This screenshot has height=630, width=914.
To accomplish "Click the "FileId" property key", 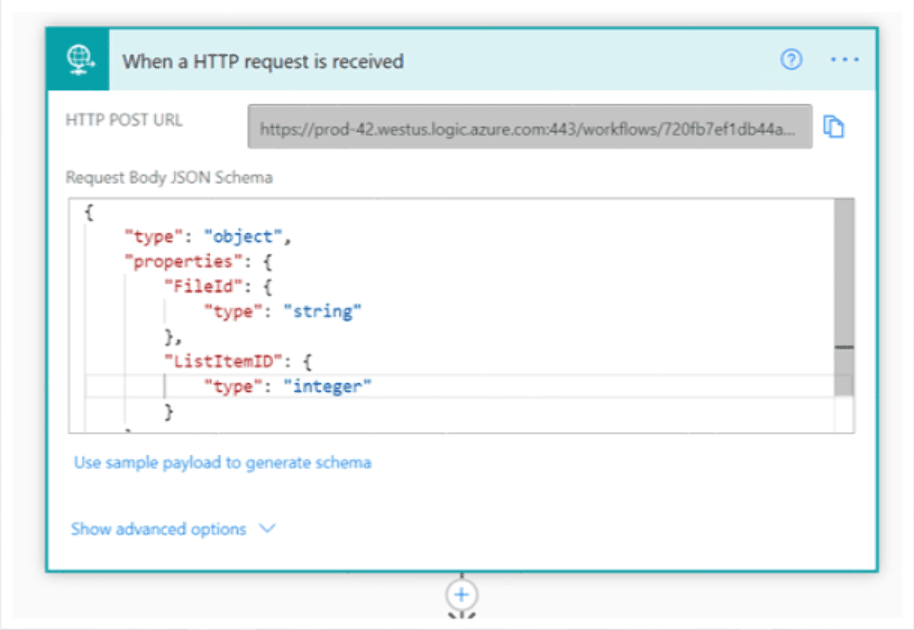I will (x=196, y=287).
